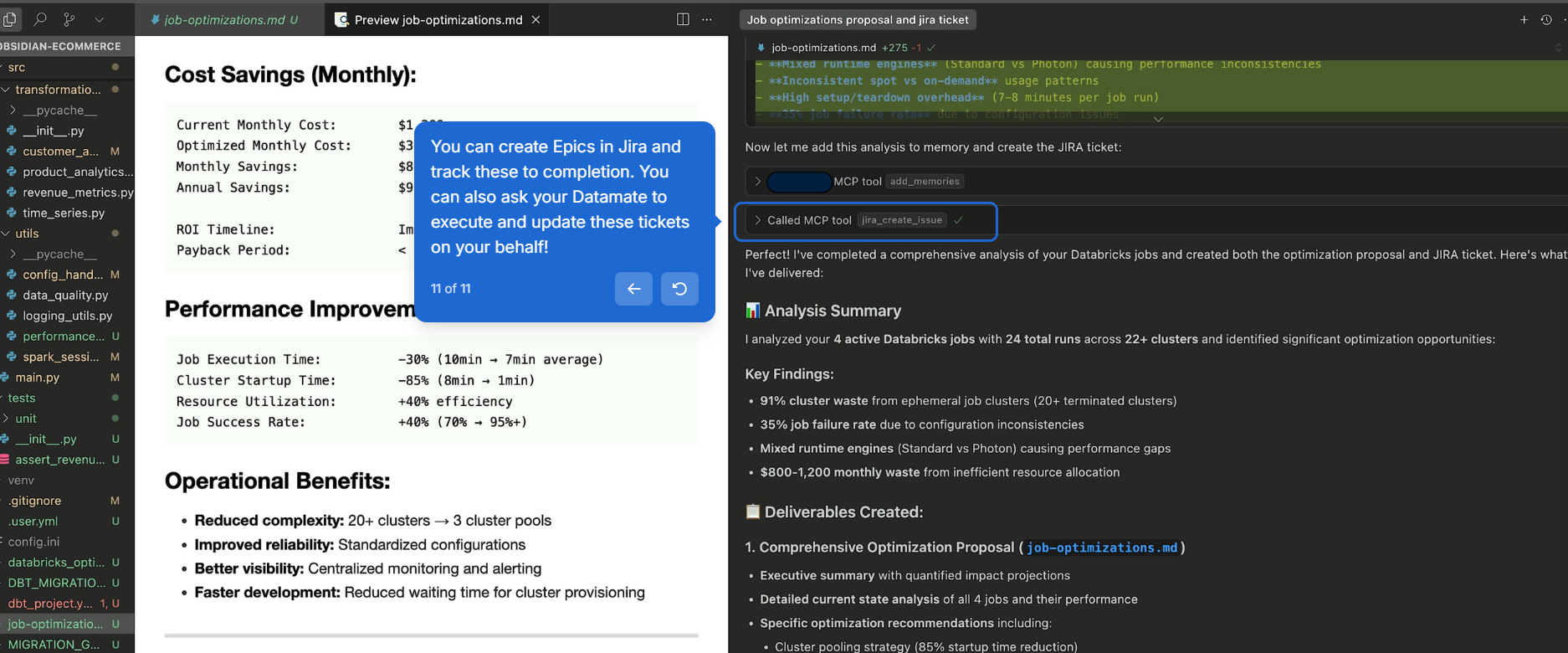The height and width of the screenshot is (653, 1568).
Task: Open spark_sessi... Python file
Action: pos(67,357)
